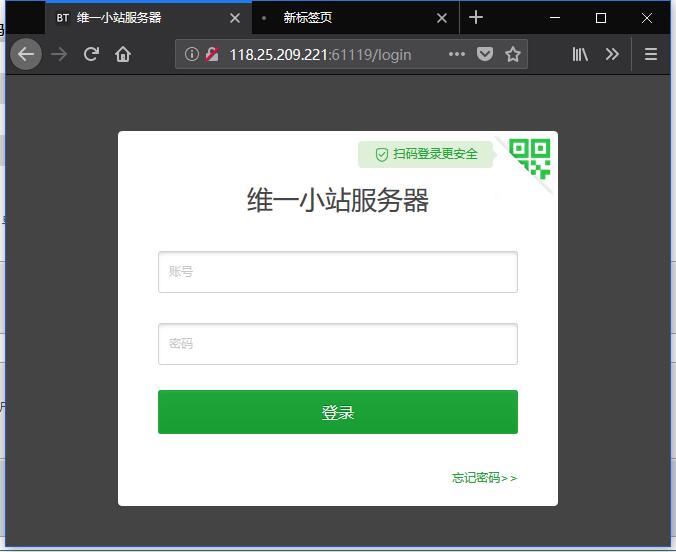The width and height of the screenshot is (676, 552).
Task: Open the Library bookshelf icon
Action: [580, 54]
